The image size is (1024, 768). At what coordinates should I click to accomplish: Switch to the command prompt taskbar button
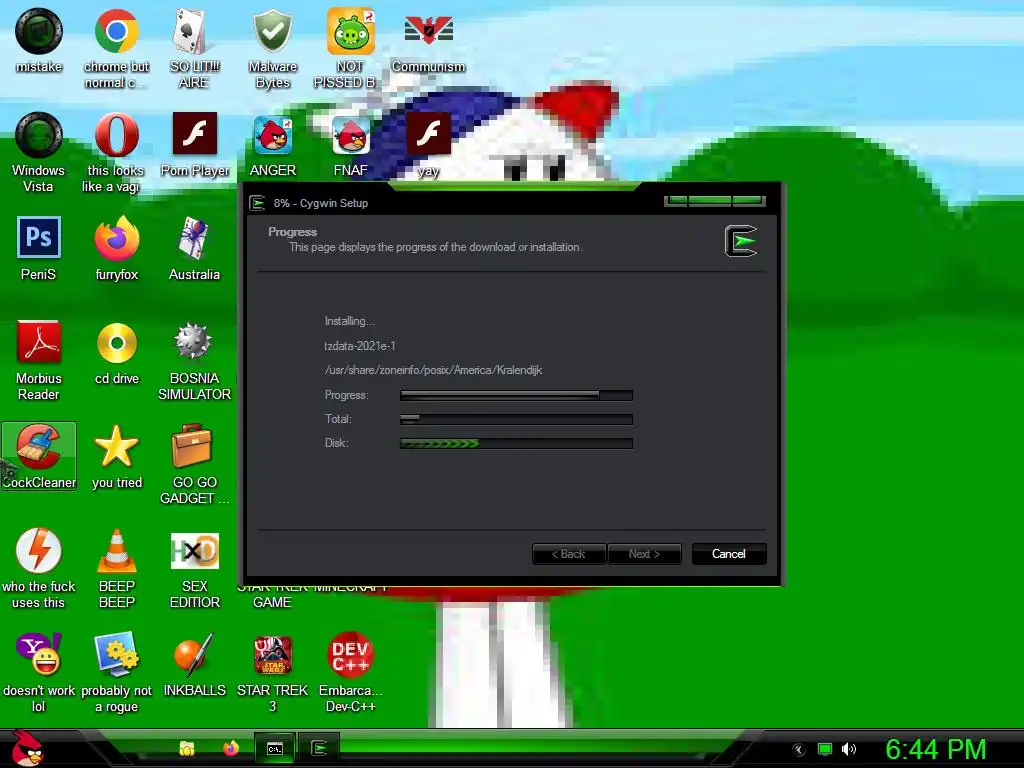tap(275, 748)
